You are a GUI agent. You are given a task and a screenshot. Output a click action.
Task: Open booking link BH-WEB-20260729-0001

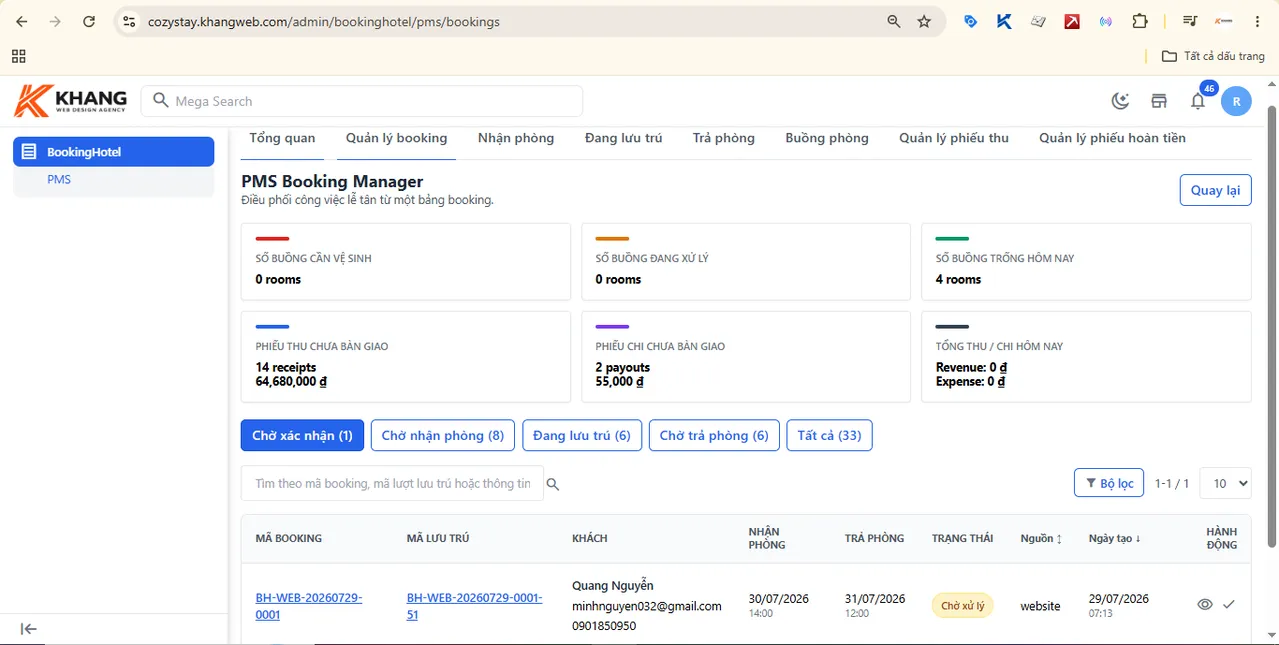(x=309, y=606)
